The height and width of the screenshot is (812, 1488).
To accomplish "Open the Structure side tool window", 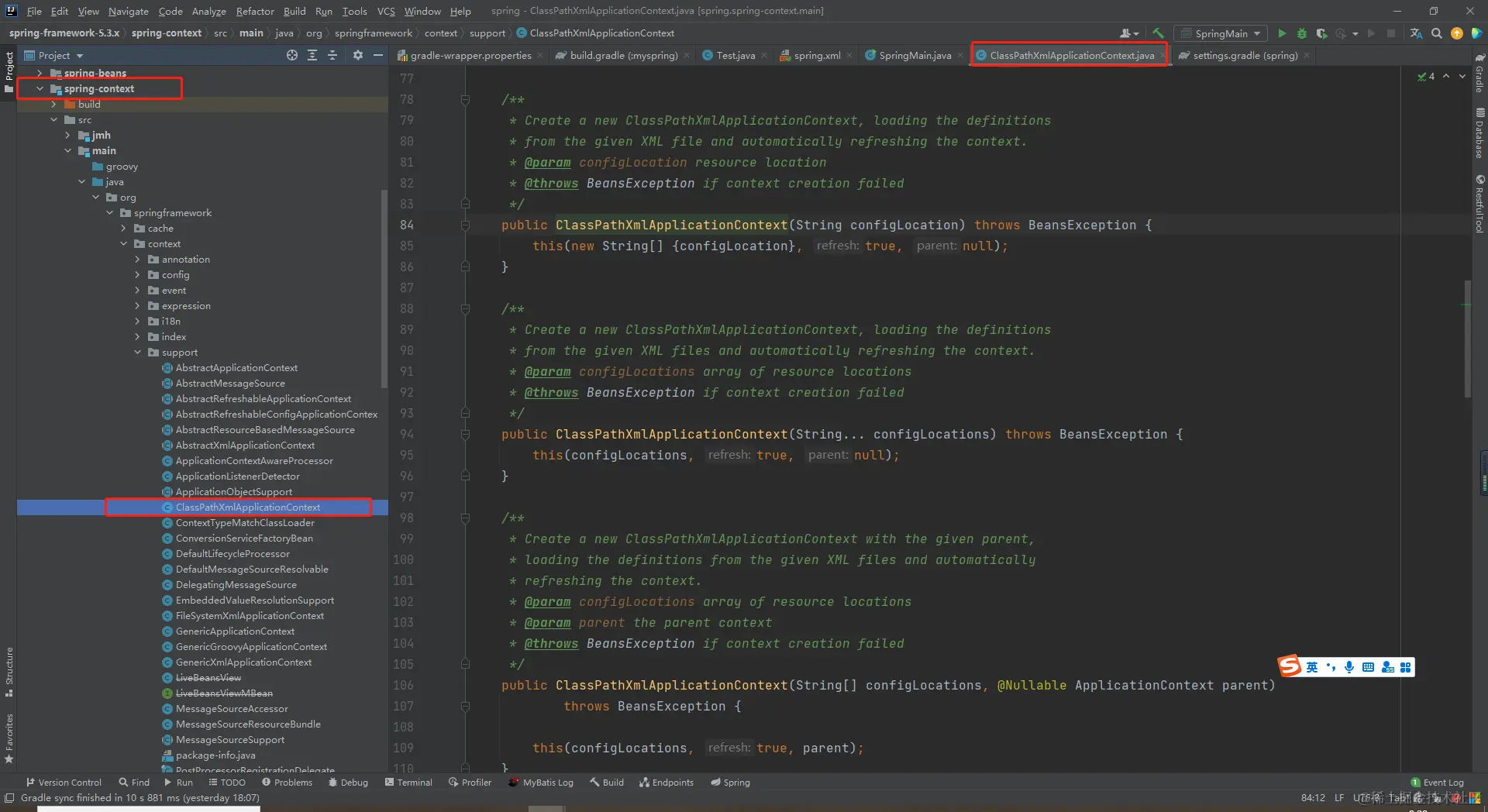I will pos(9,671).
